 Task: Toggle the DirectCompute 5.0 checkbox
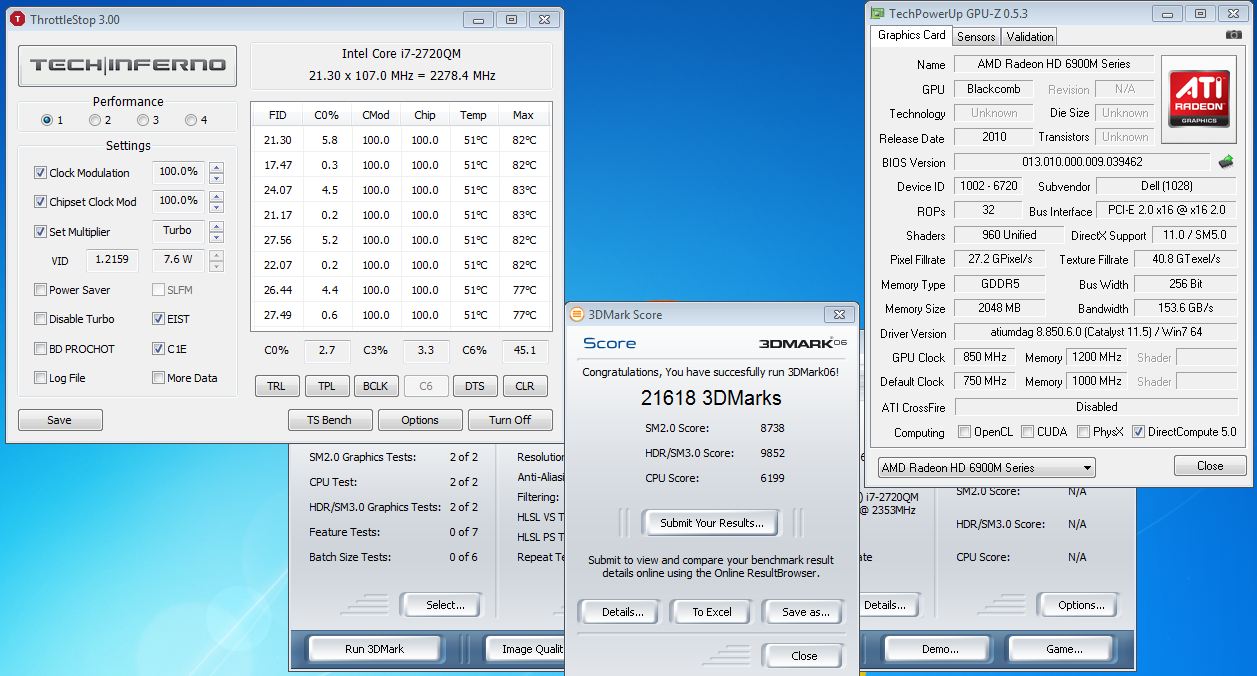tap(1138, 432)
